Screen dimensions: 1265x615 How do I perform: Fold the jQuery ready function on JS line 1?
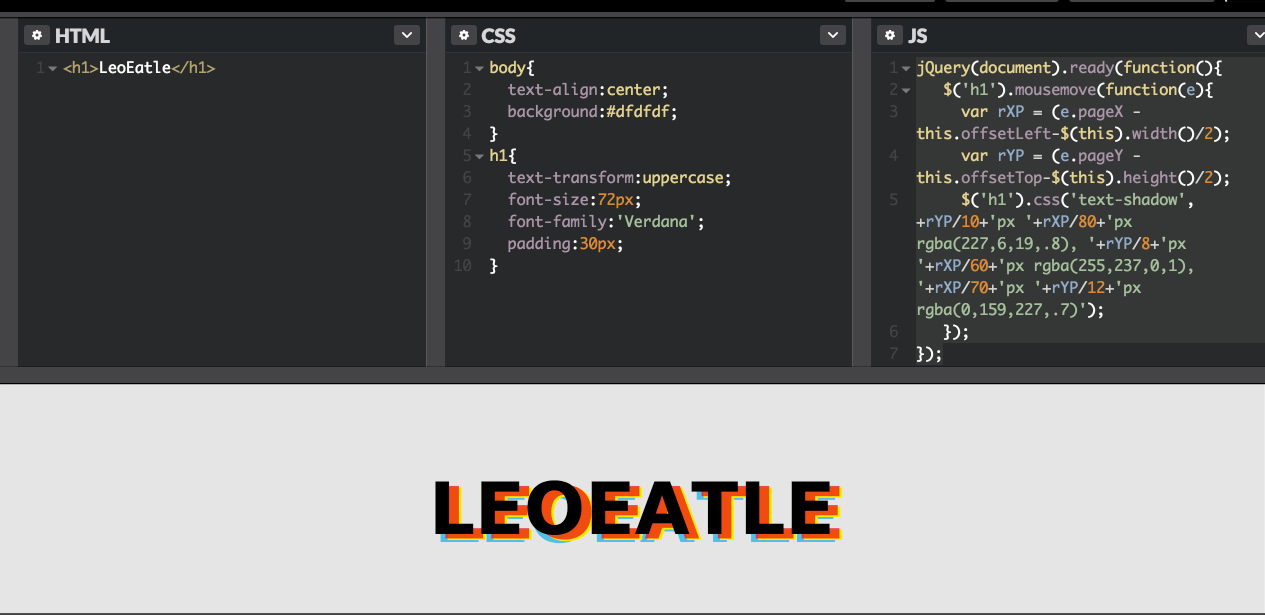coord(906,69)
